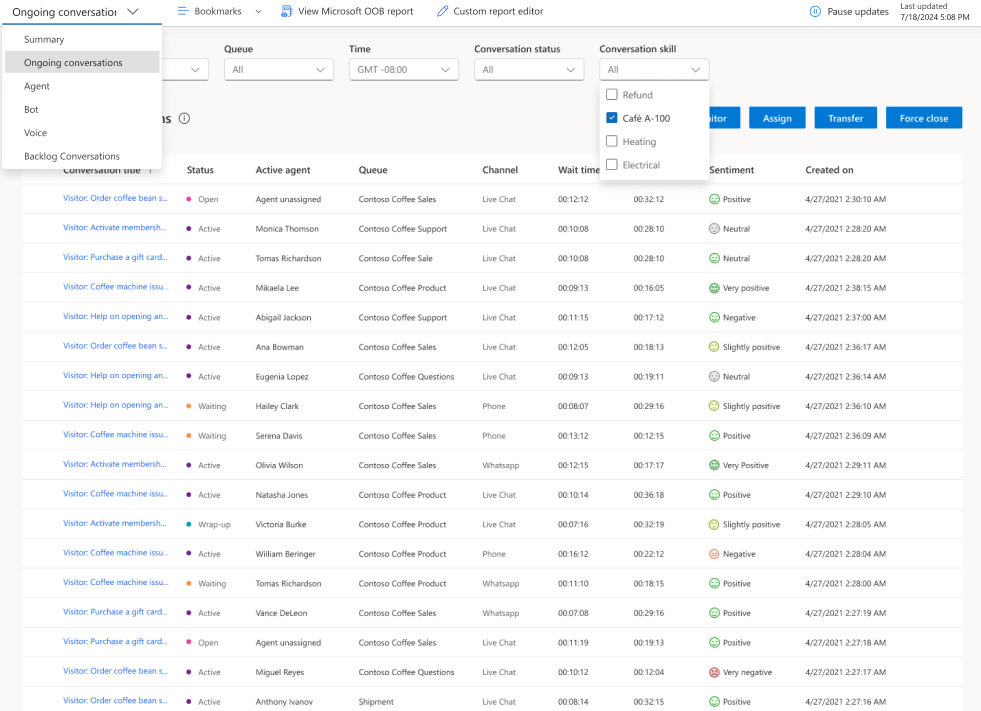Viewport: 981px width, 711px height.
Task: Click the Custom report editor pencil icon
Action: coord(442,11)
